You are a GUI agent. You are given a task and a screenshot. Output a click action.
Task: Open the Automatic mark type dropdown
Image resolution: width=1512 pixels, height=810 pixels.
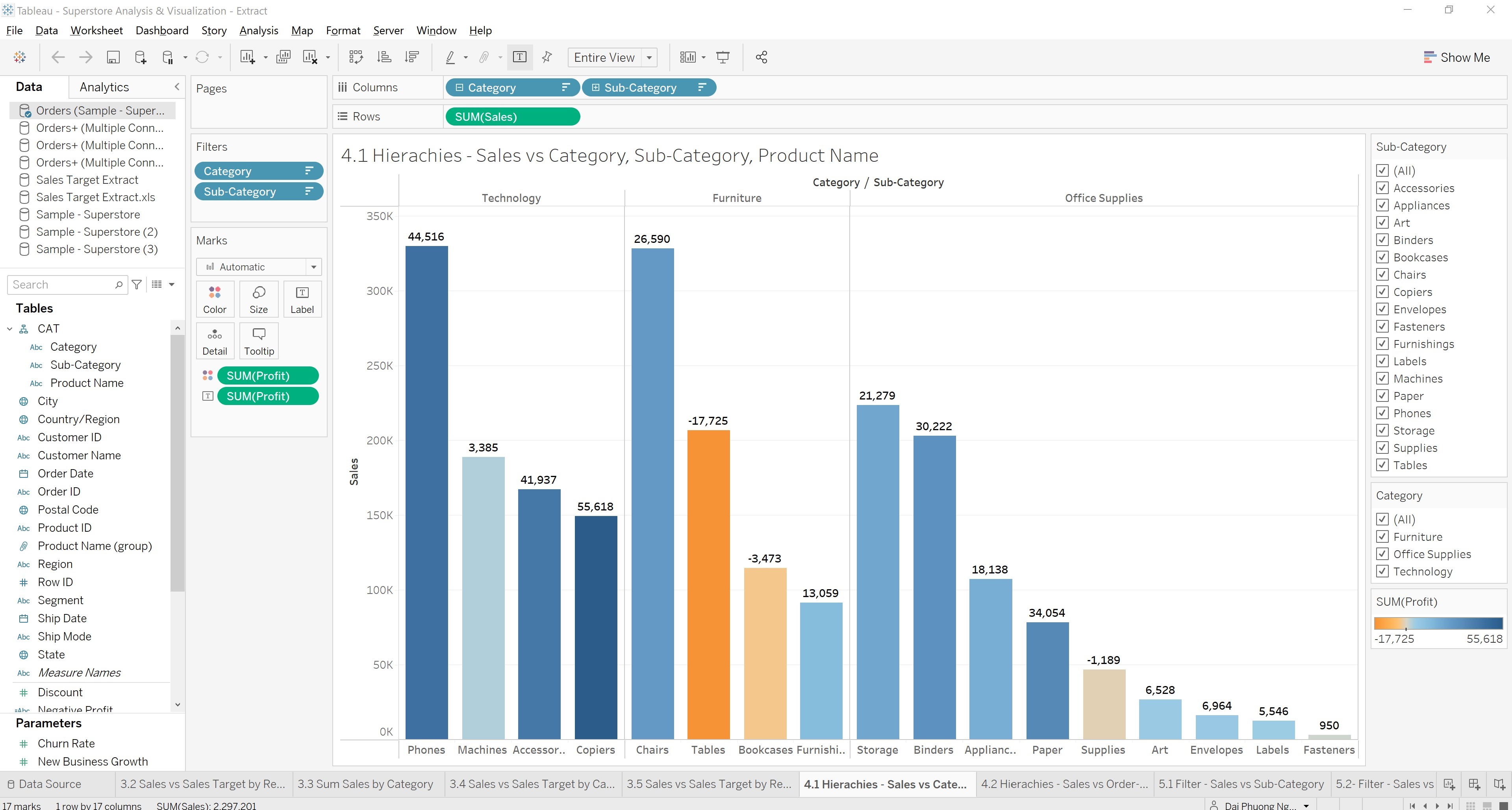[315, 266]
